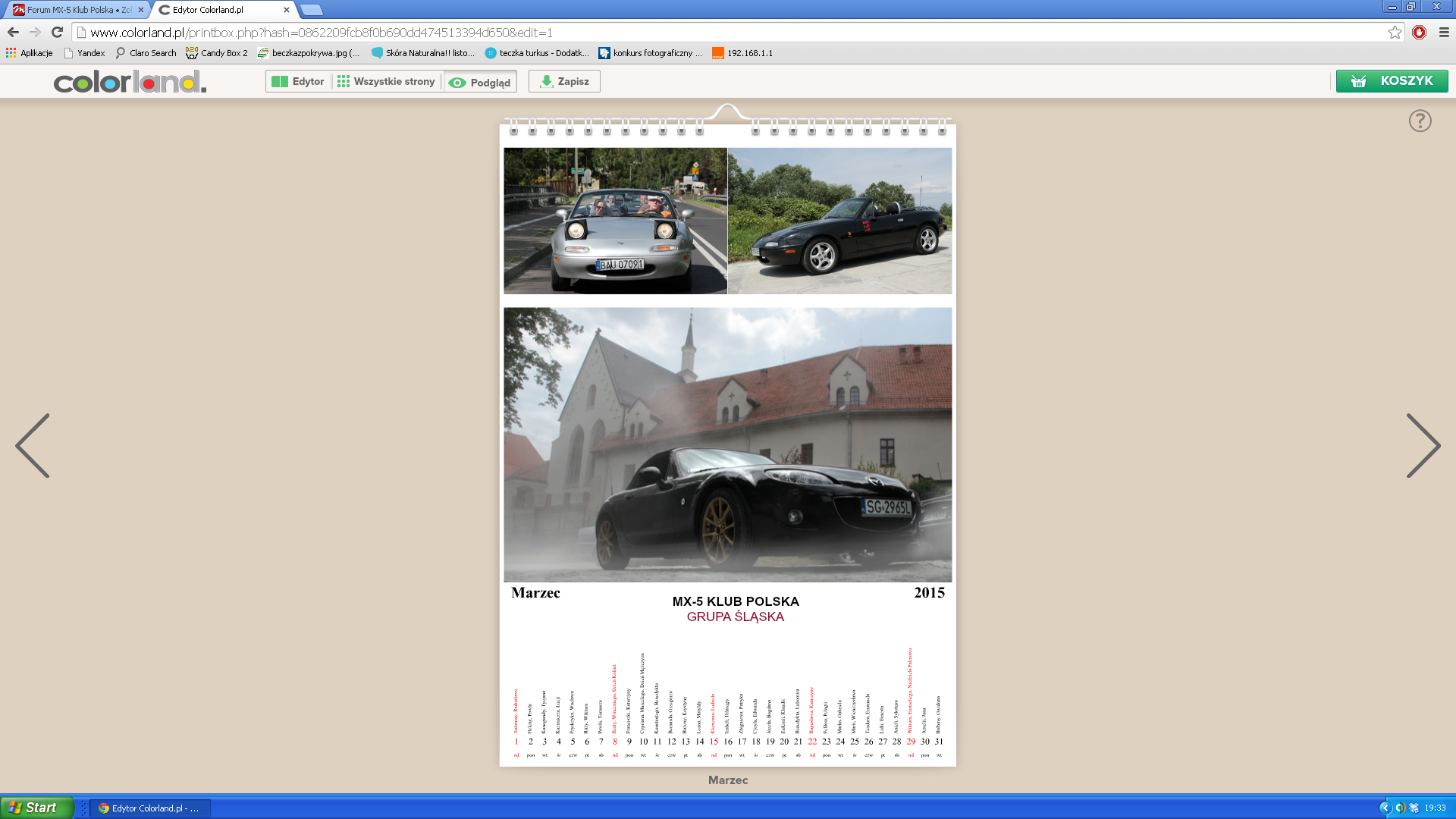This screenshot has height=819, width=1456.
Task: Go to the next calendar page arrow
Action: [1423, 445]
